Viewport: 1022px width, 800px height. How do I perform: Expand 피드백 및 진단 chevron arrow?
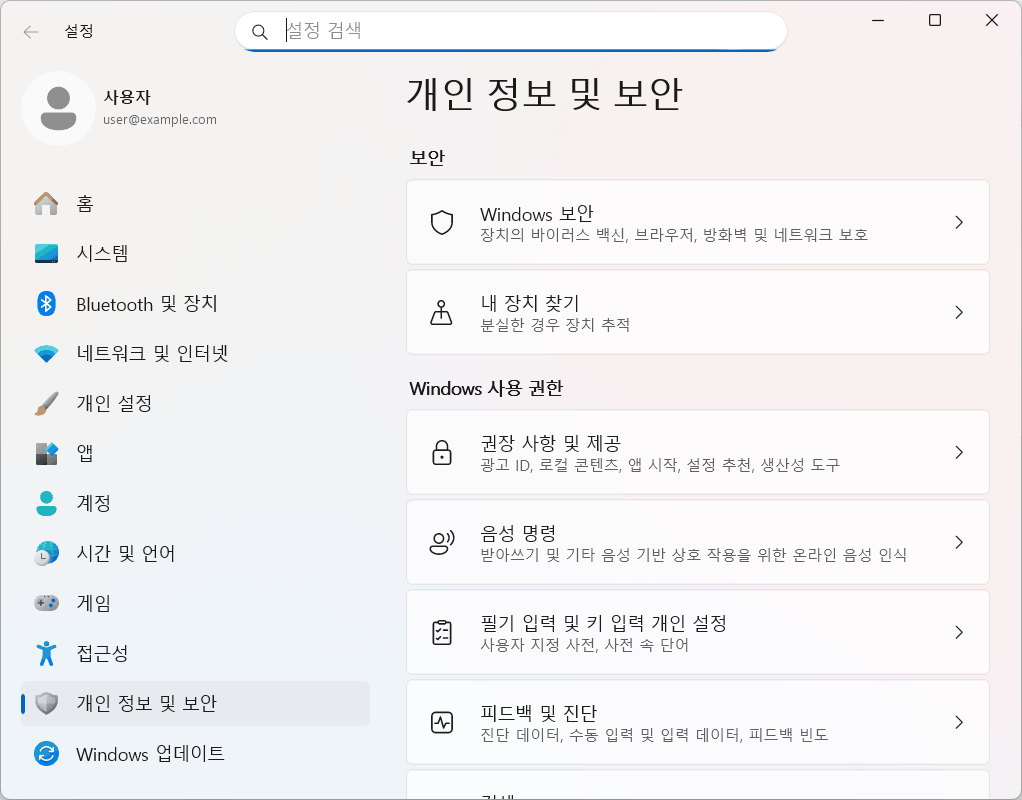[x=959, y=722]
